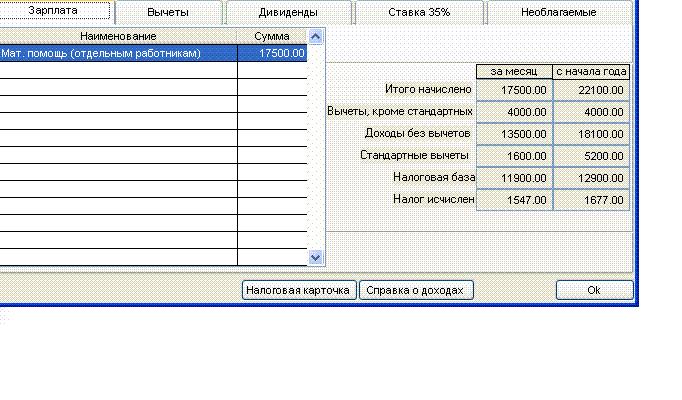Click the за месяц column header

pyautogui.click(x=513, y=71)
